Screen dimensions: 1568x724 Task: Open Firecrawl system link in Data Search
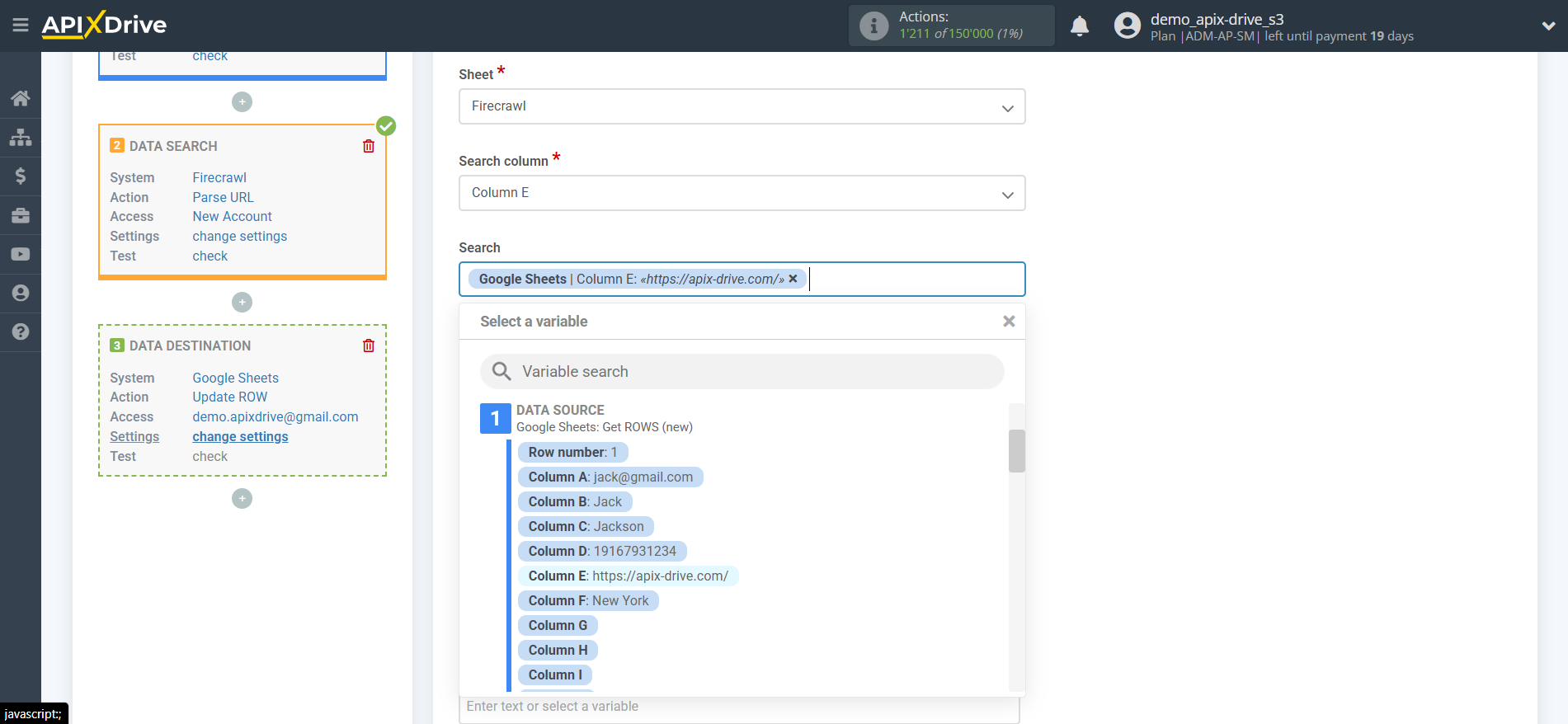219,177
